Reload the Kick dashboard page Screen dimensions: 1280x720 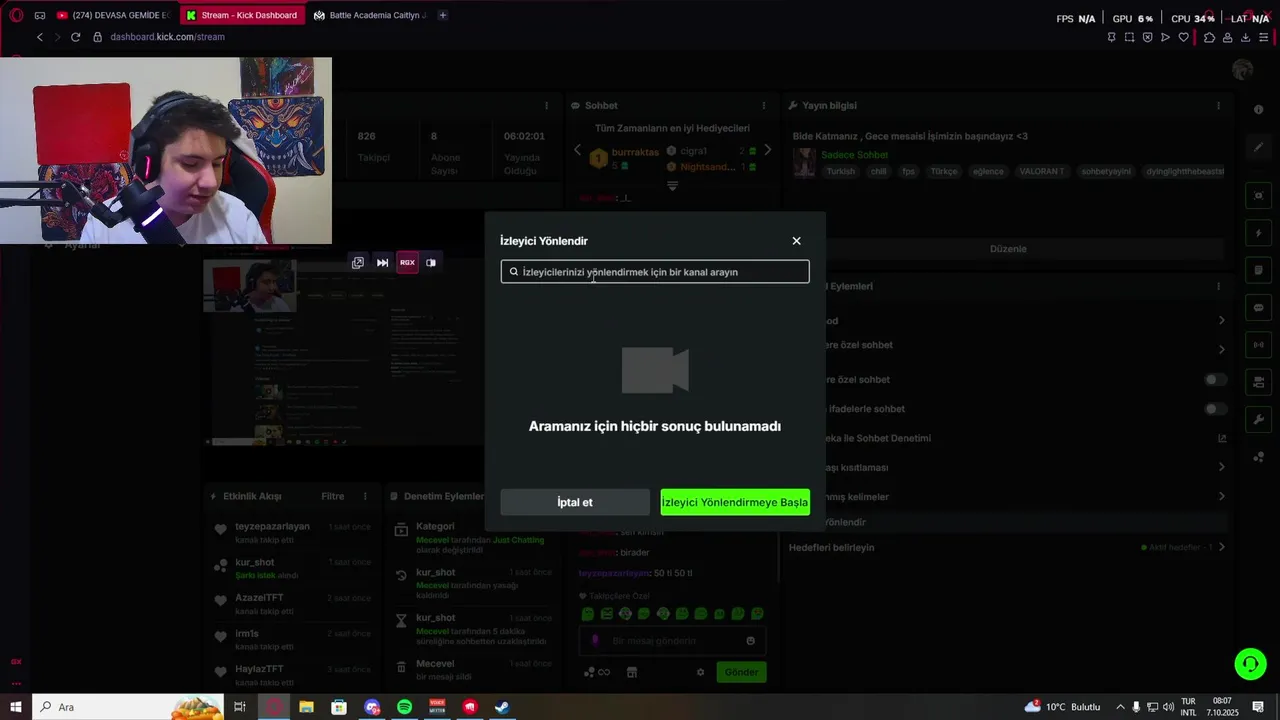click(75, 37)
